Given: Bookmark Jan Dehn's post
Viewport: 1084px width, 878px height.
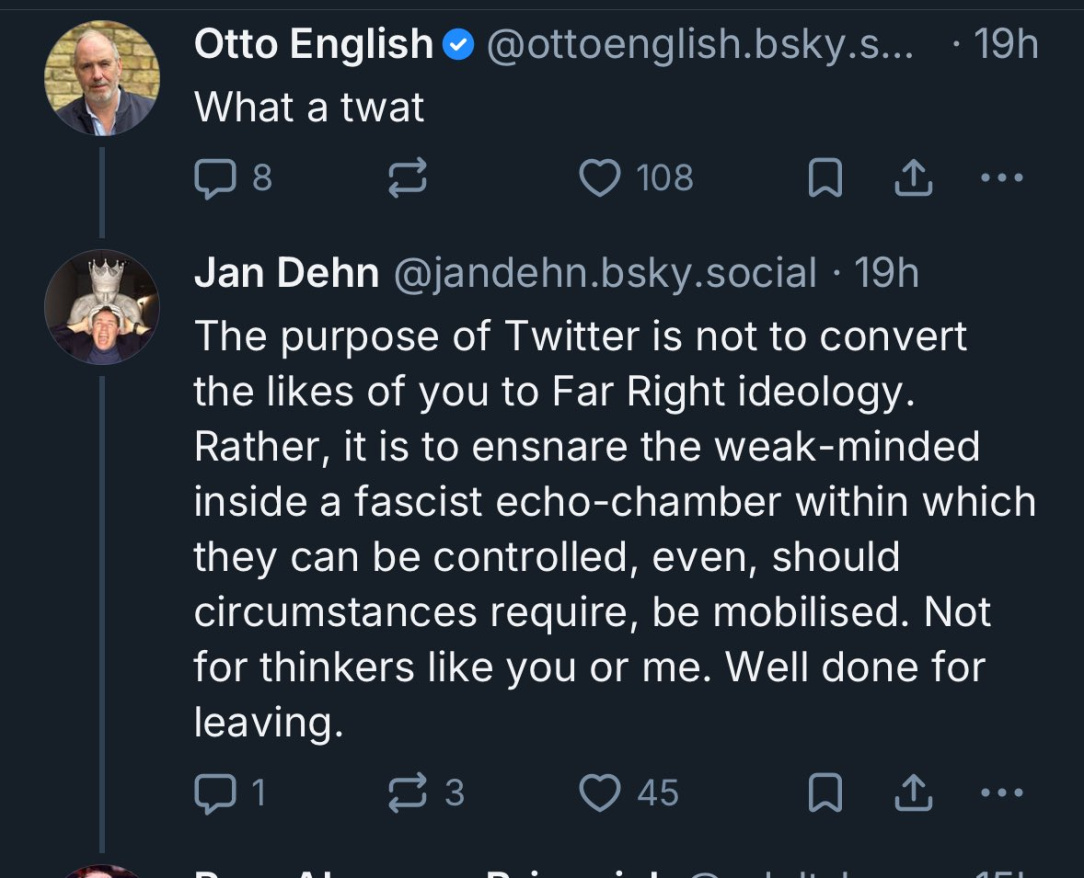Looking at the screenshot, I should [x=823, y=793].
